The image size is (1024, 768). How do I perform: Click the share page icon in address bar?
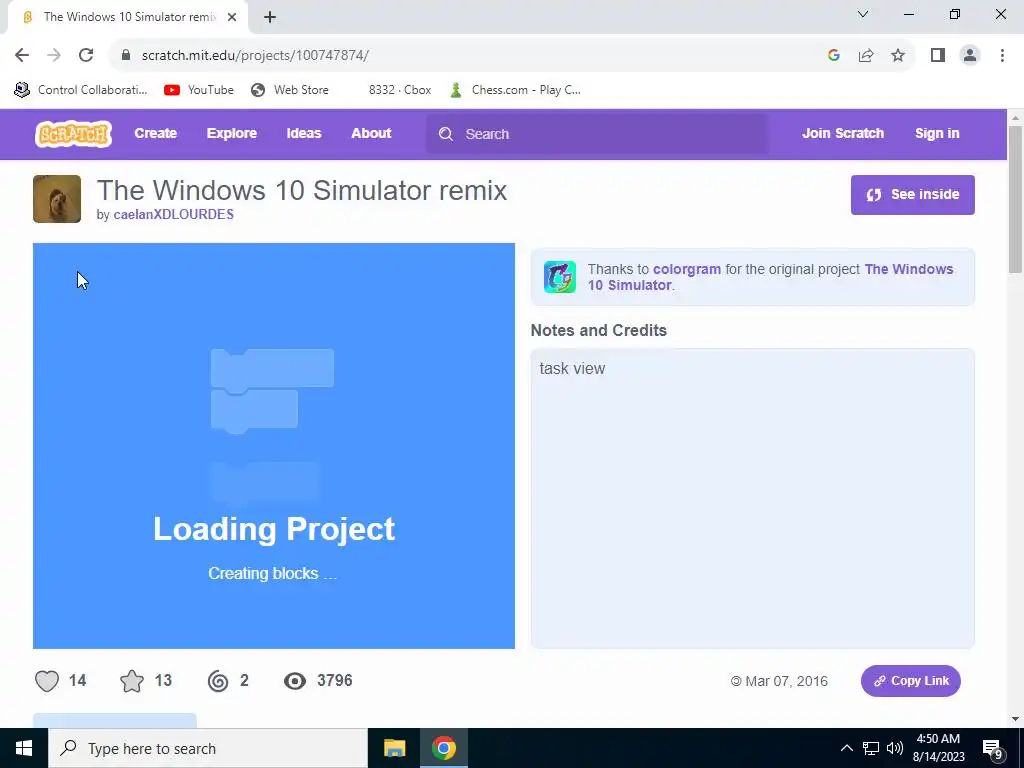pyautogui.click(x=866, y=56)
